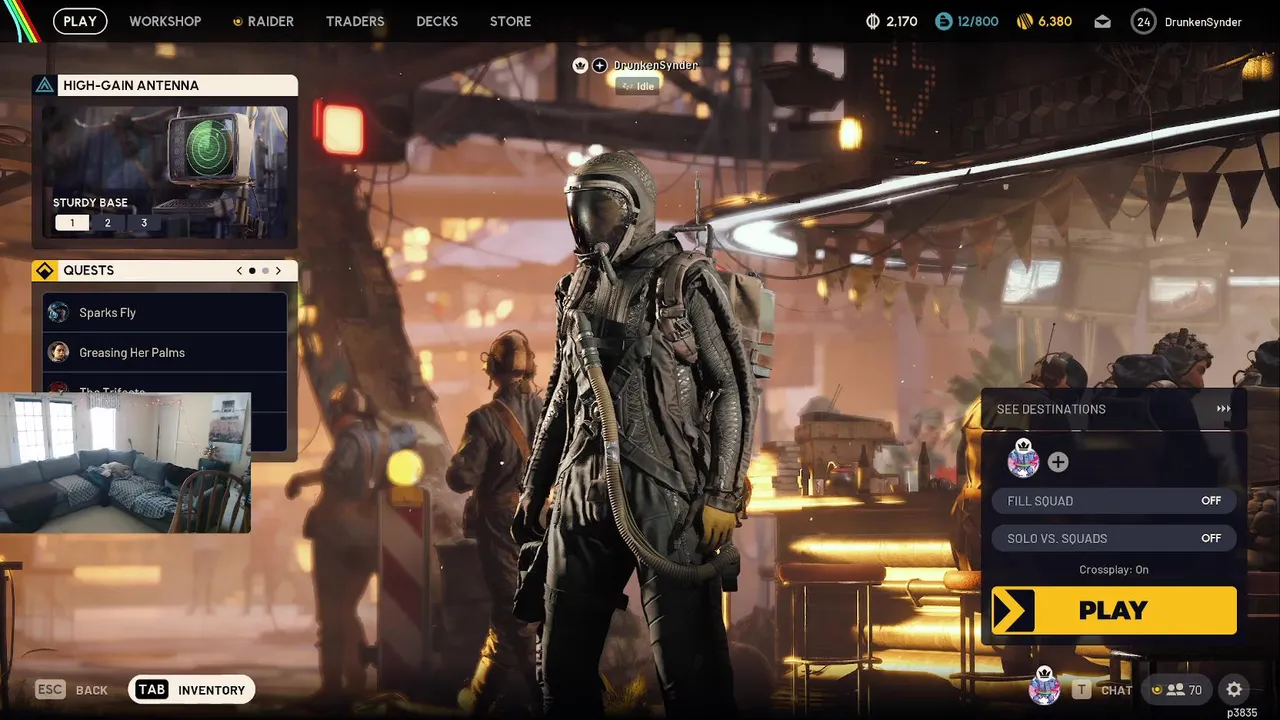Click the High-Gain Antenna triangle icon
Screen dimensions: 1280x720
44,85
